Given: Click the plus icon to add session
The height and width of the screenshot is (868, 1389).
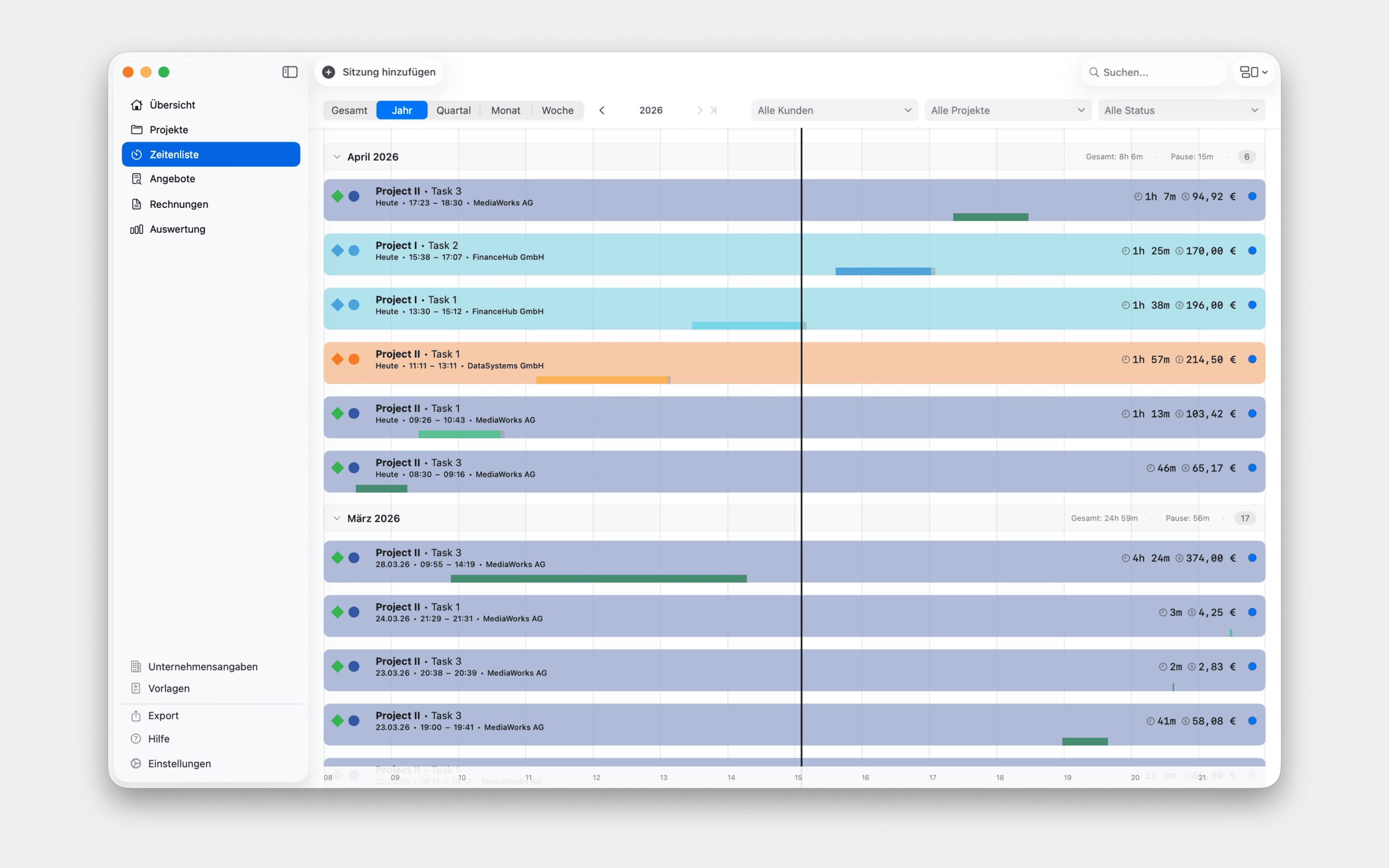Looking at the screenshot, I should click(328, 72).
